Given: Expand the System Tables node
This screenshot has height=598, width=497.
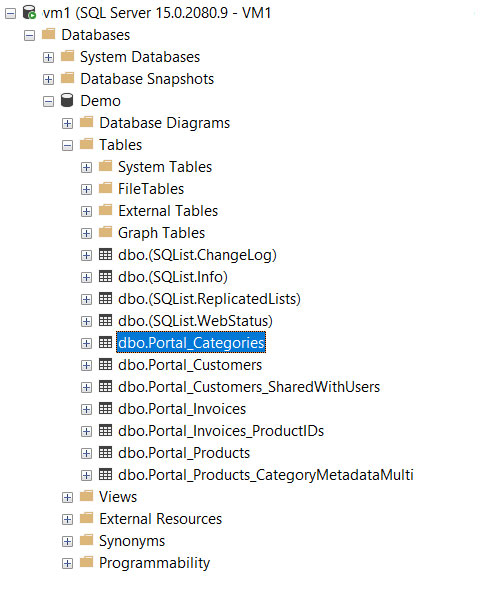Looking at the screenshot, I should [87, 168].
